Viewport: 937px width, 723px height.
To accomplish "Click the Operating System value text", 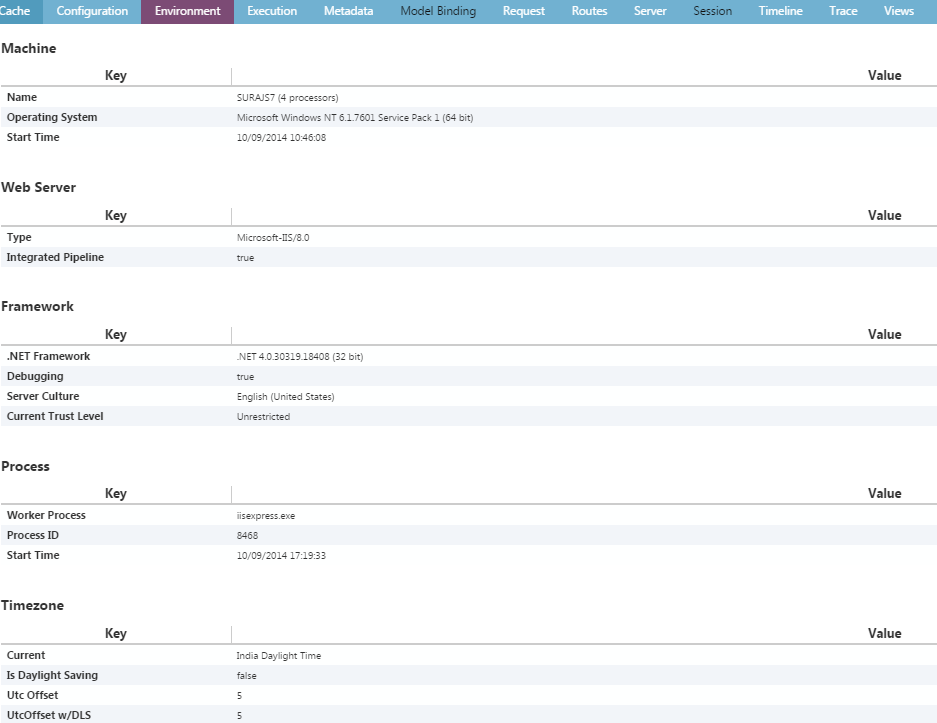I will [x=355, y=118].
